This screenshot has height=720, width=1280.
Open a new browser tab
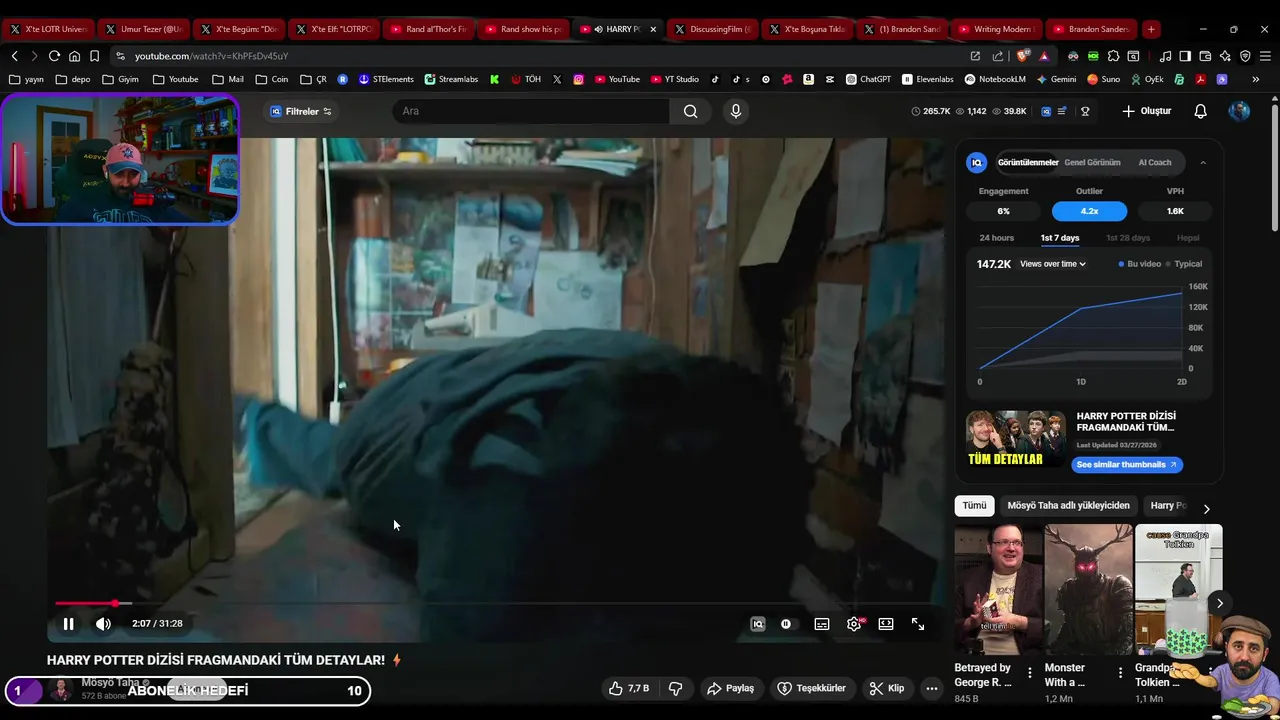click(1151, 29)
